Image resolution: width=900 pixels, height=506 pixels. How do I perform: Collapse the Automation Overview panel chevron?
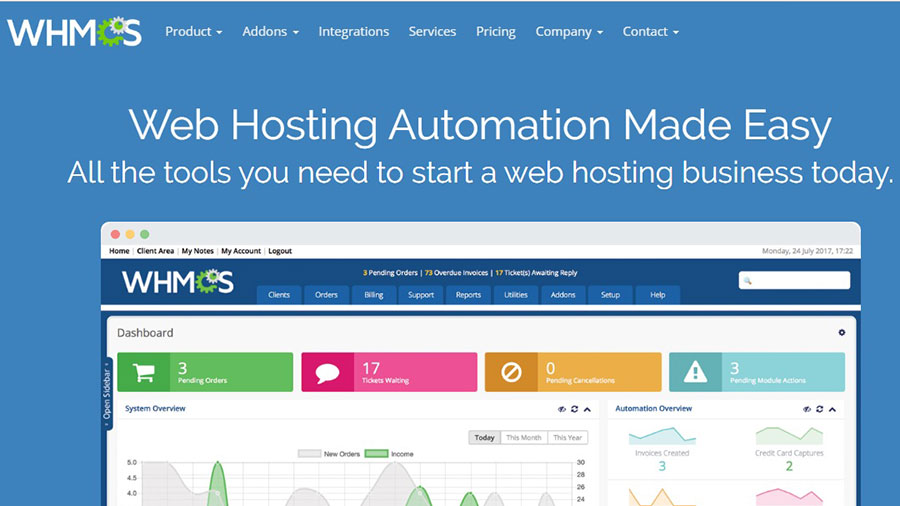click(832, 409)
